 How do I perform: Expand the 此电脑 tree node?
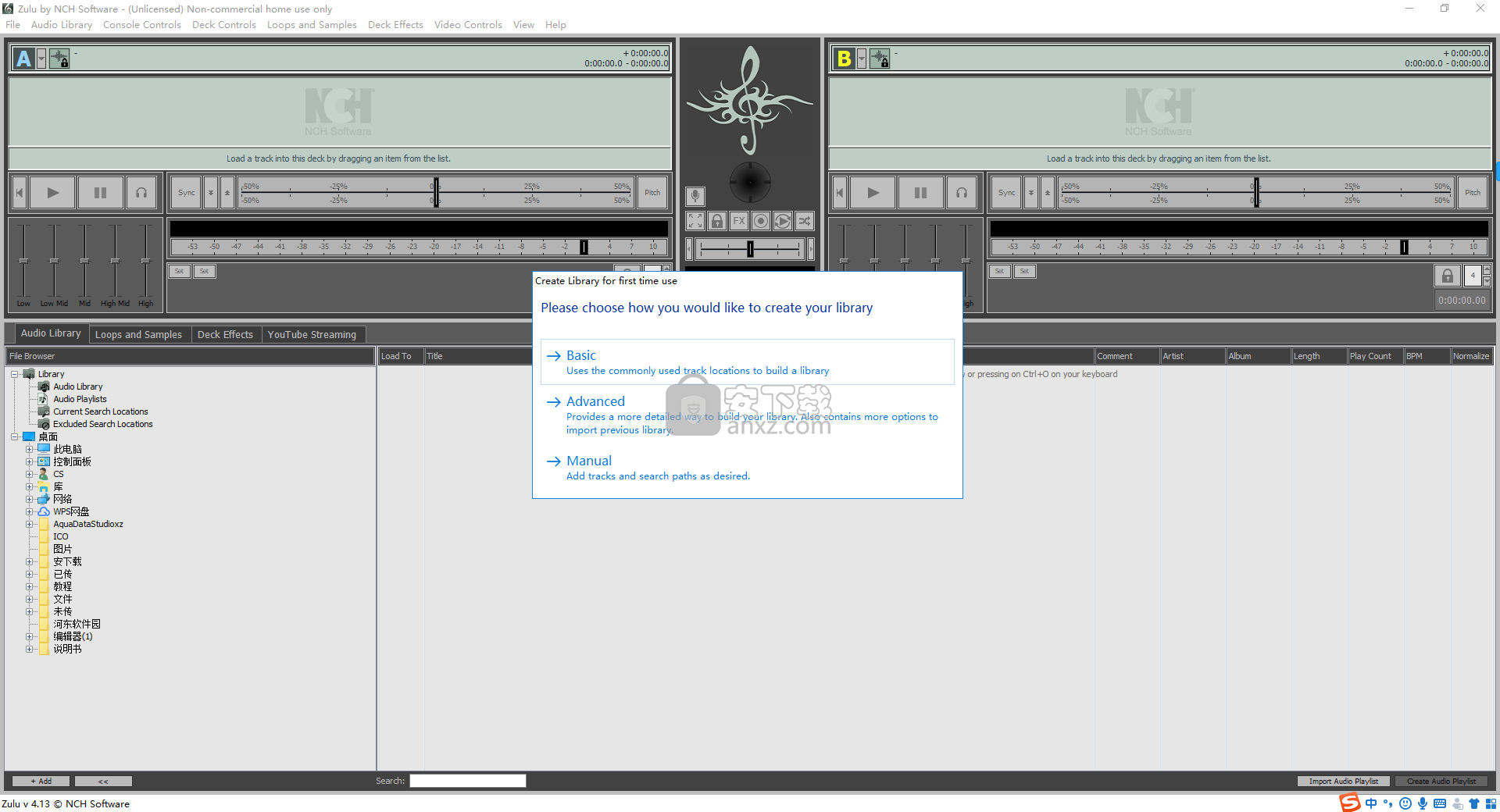29,449
